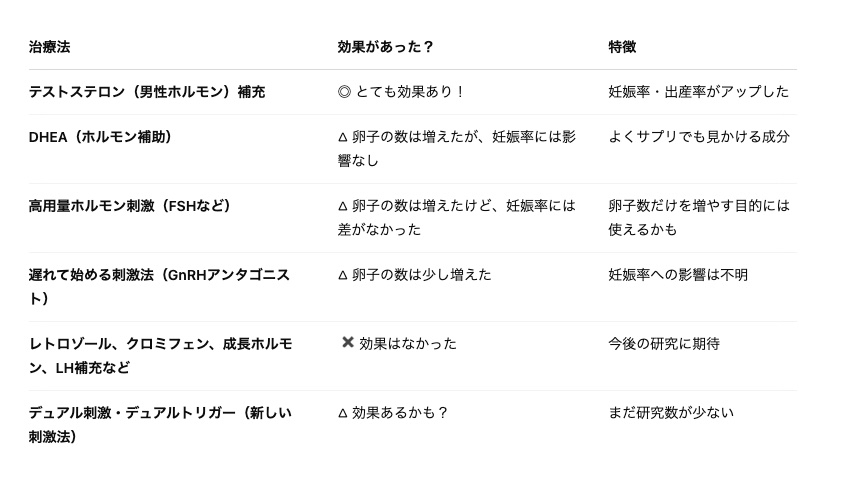Click the triangle icon in 高用量ホルモン刺激 row

pos(343,206)
